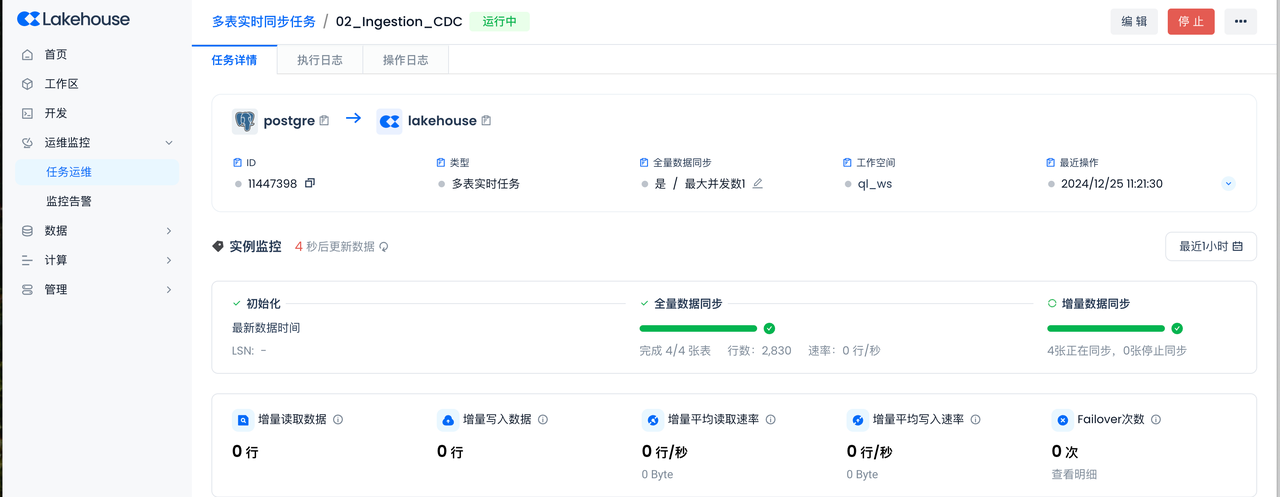Click the copy icon next to postgre

click(x=324, y=121)
